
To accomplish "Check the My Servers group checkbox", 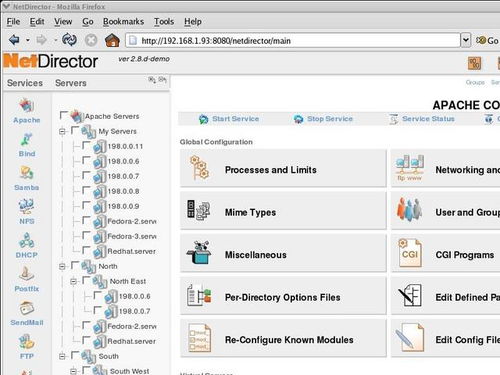I will click(75, 130).
